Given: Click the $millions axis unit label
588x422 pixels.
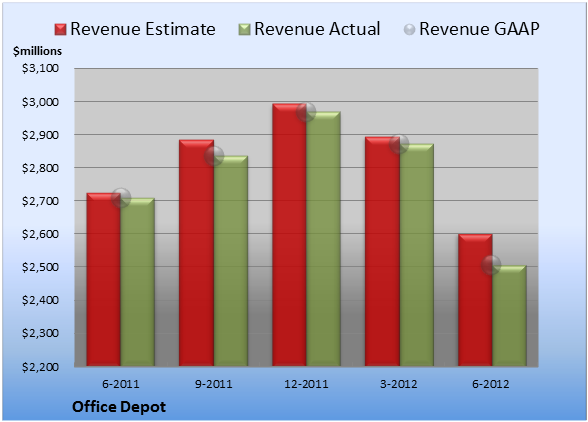Looking at the screenshot, I should pyautogui.click(x=37, y=51).
